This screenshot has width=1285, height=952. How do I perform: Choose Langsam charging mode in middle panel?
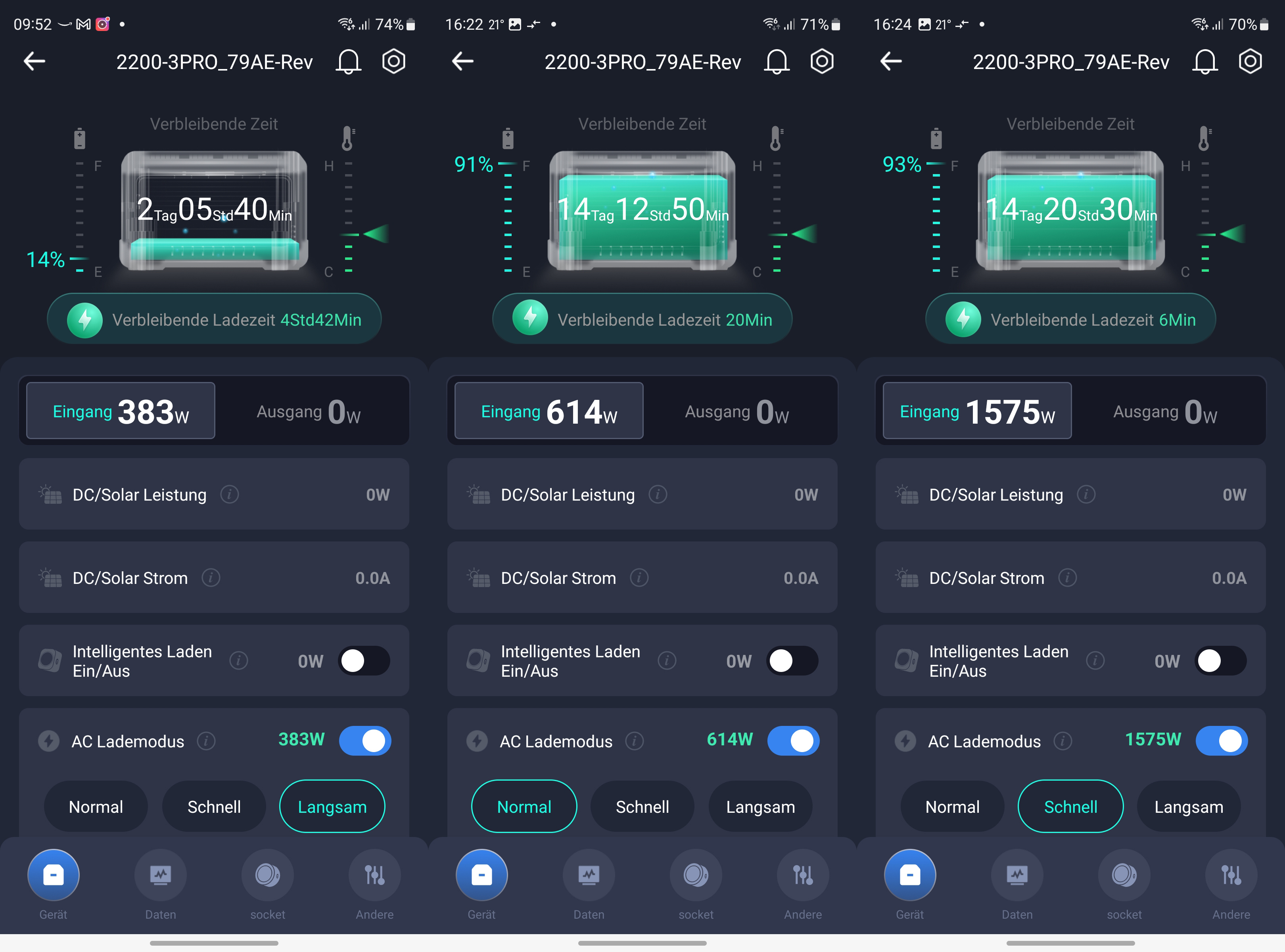point(760,806)
